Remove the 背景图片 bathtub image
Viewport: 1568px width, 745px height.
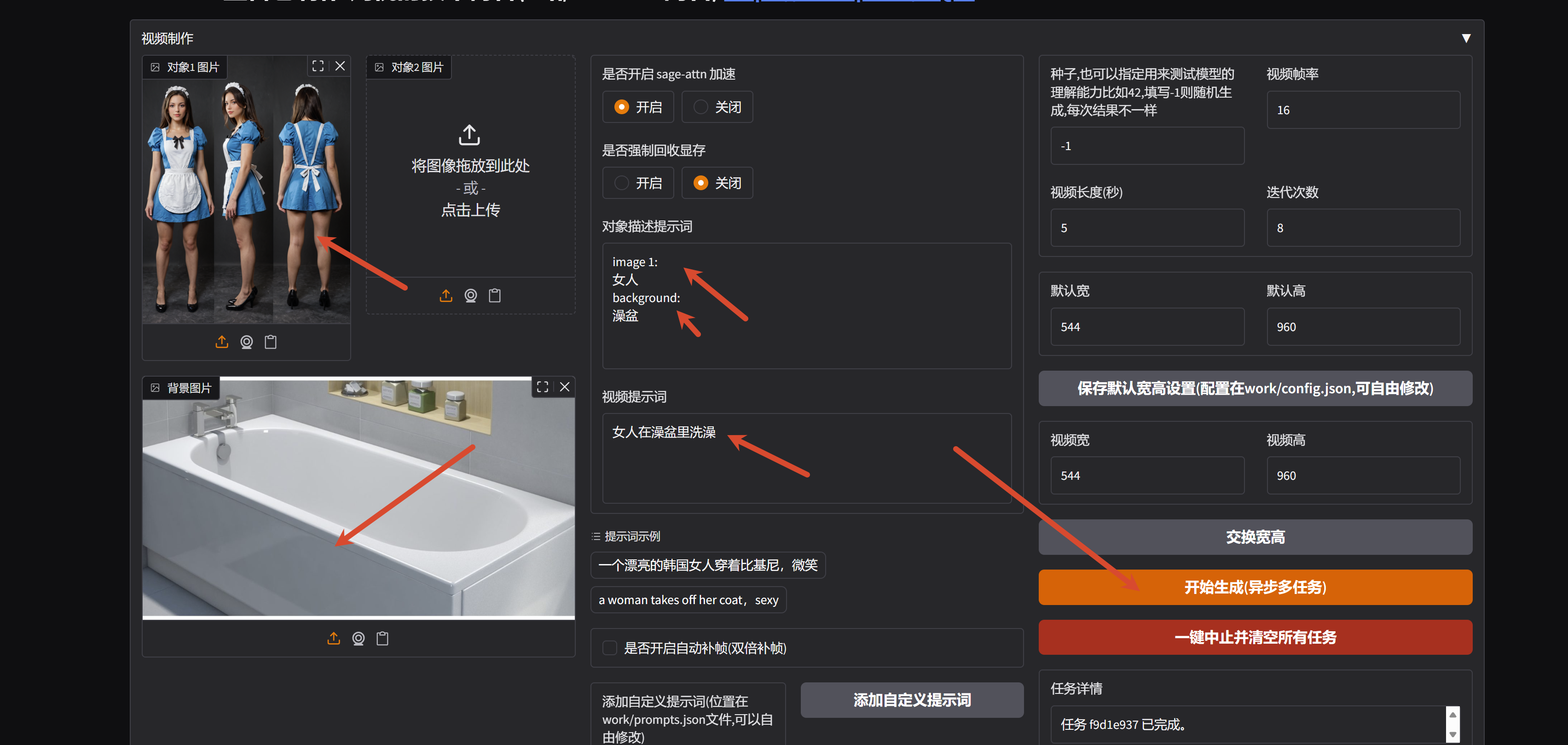coord(565,387)
